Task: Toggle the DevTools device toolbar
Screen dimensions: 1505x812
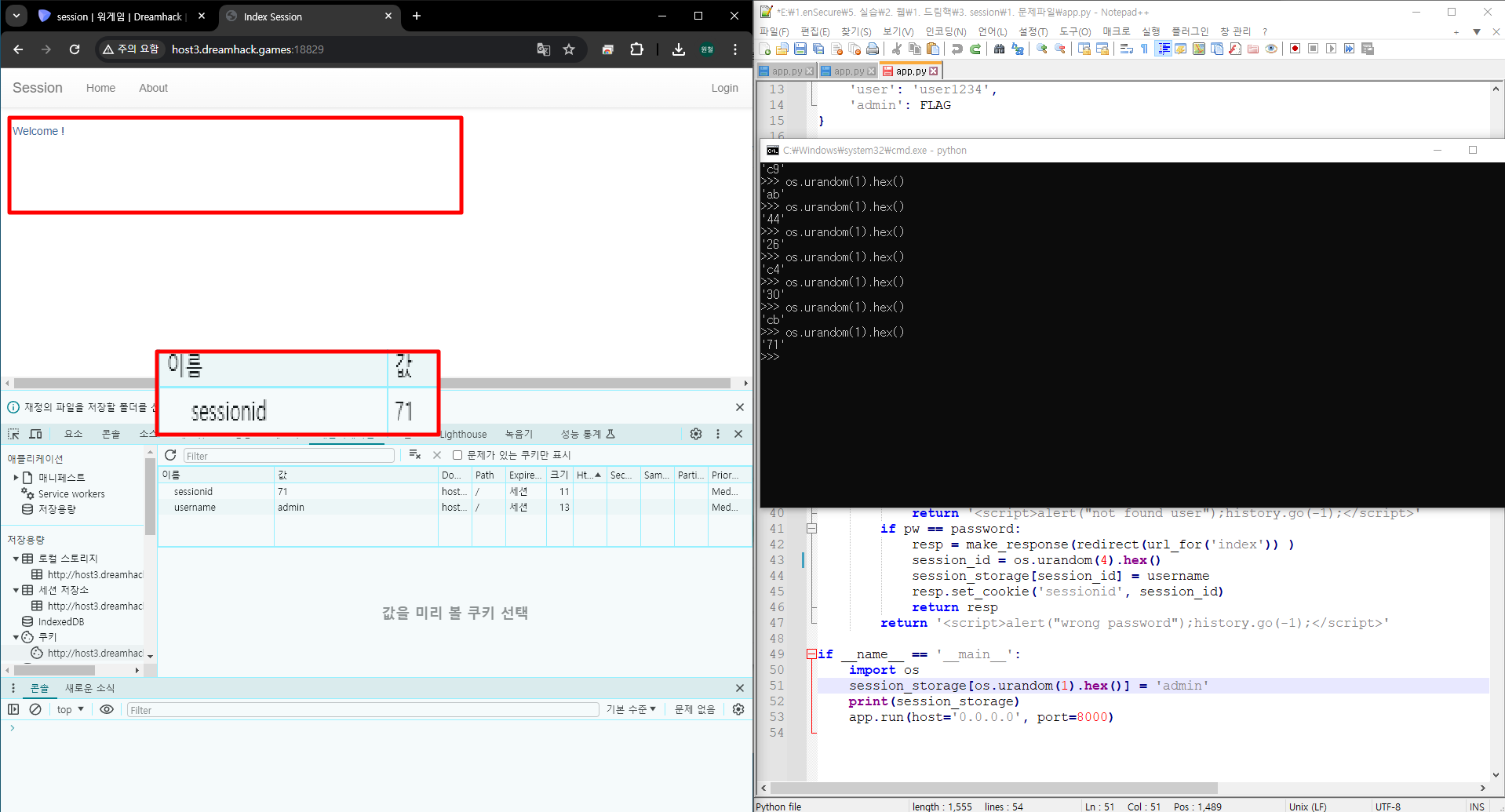Action: (x=35, y=434)
